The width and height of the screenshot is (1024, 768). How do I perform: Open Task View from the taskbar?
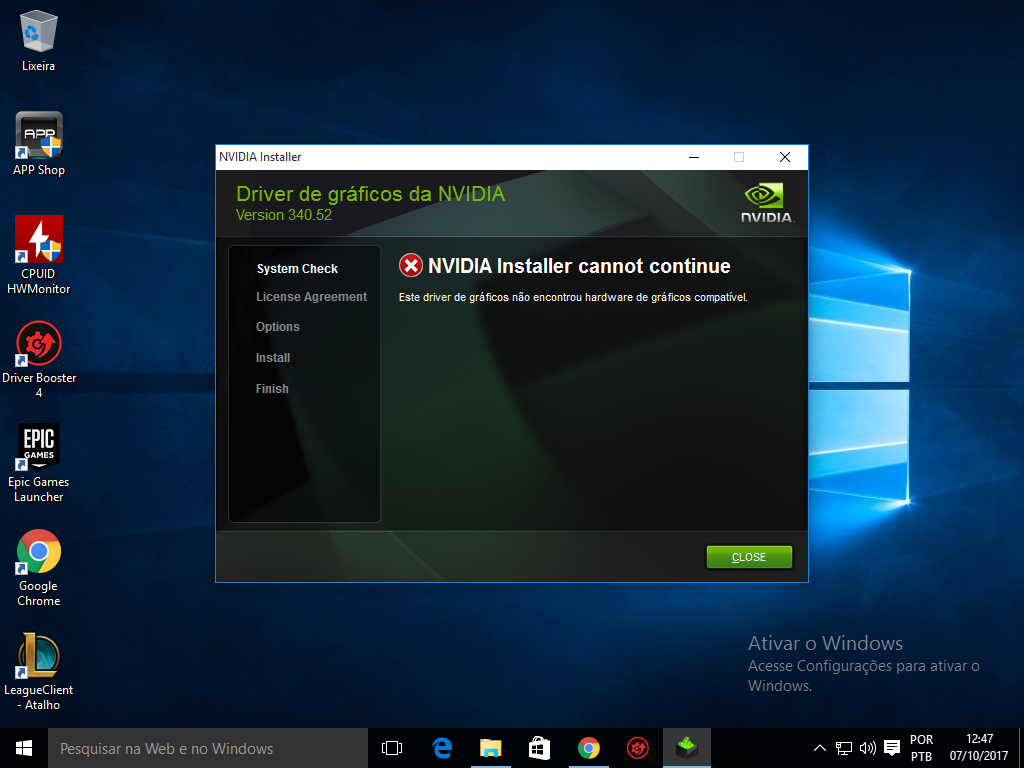coord(392,748)
